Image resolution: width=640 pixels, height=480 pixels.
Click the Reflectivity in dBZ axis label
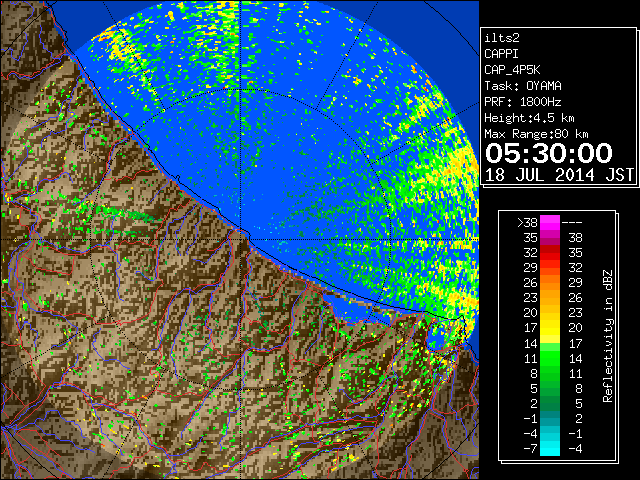607,336
